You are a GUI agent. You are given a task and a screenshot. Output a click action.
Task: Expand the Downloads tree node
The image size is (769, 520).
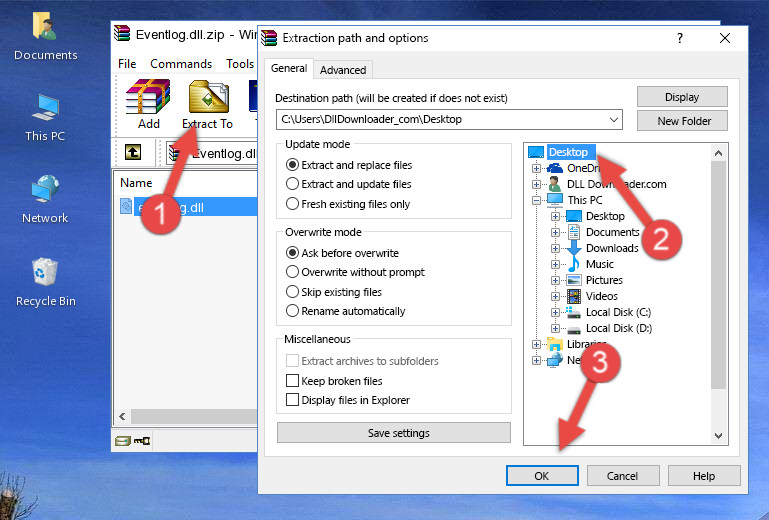click(555, 248)
